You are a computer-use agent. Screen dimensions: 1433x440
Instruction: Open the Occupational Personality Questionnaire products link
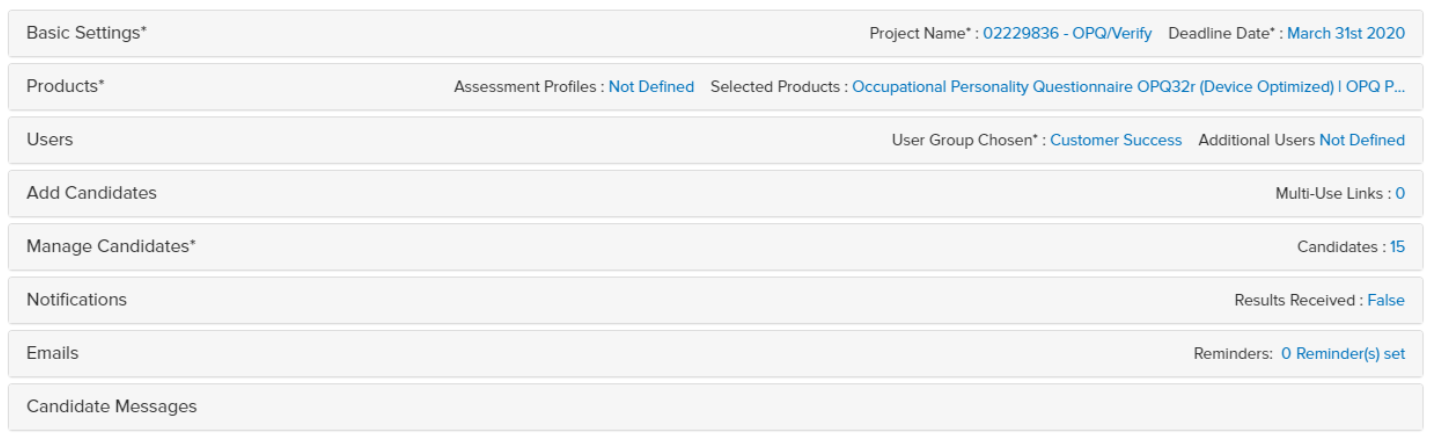click(x=1129, y=87)
